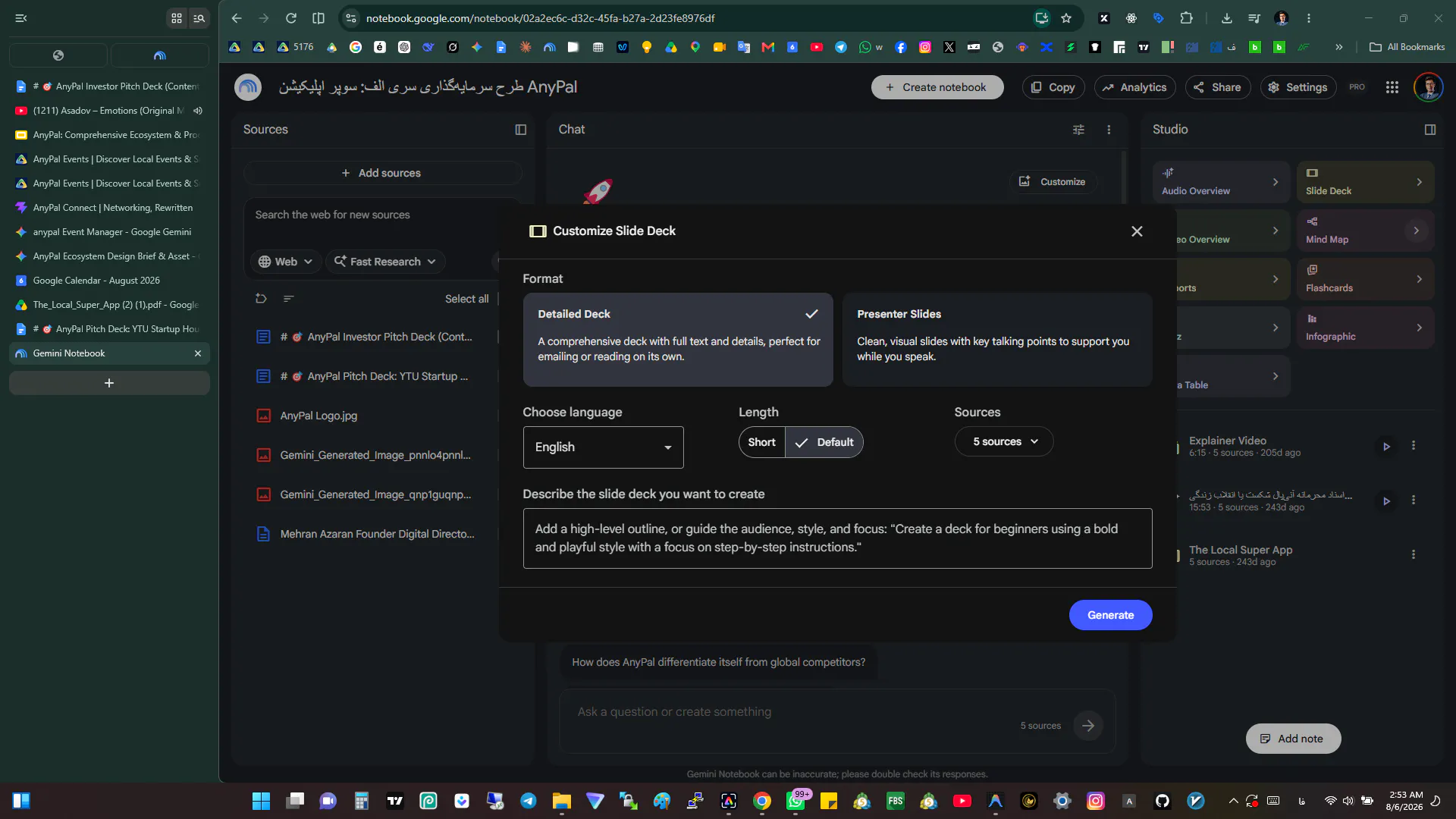Switch to anypal Event Manager Gemini tab

click(x=109, y=232)
